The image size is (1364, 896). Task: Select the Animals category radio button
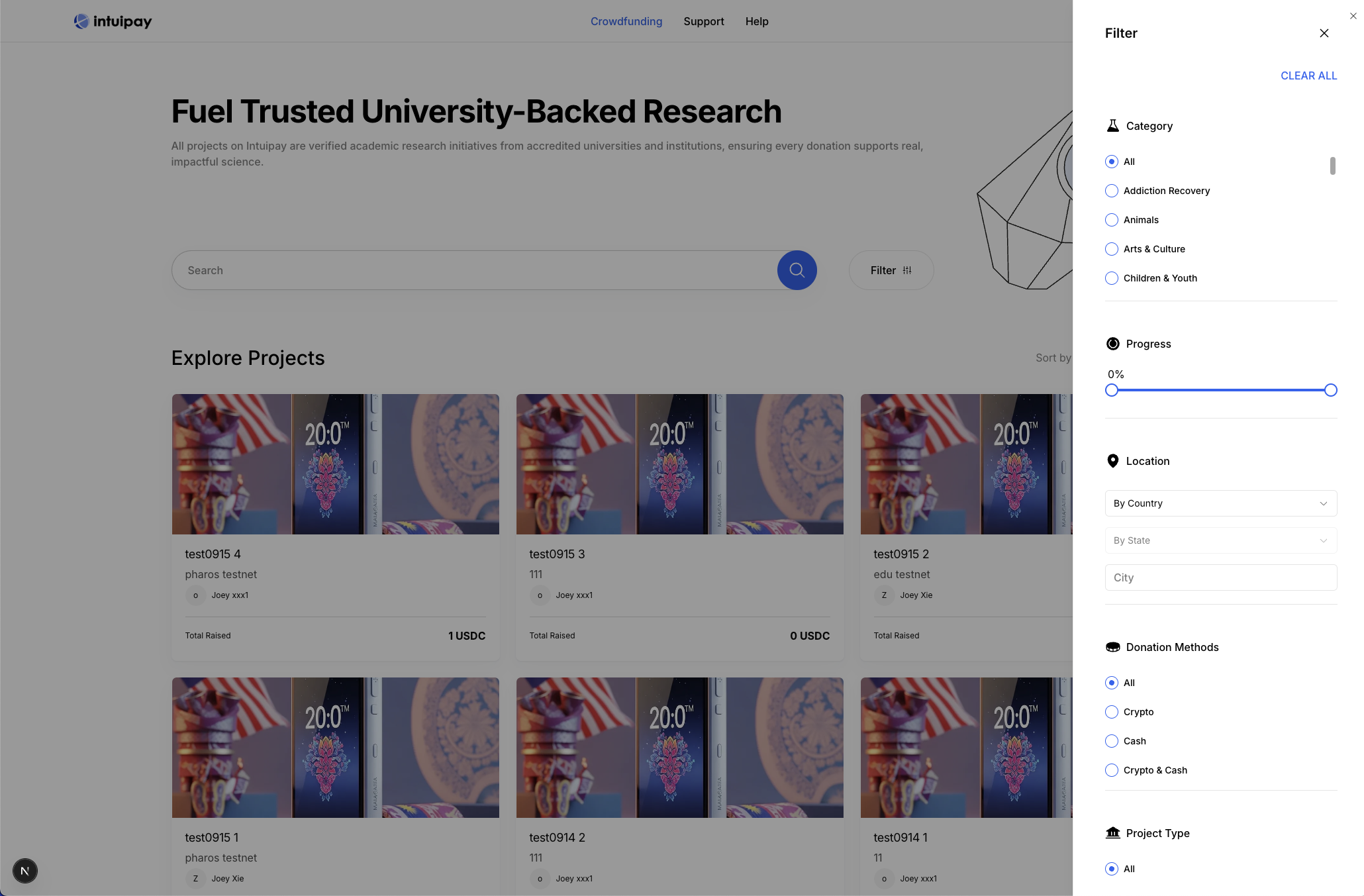1111,219
